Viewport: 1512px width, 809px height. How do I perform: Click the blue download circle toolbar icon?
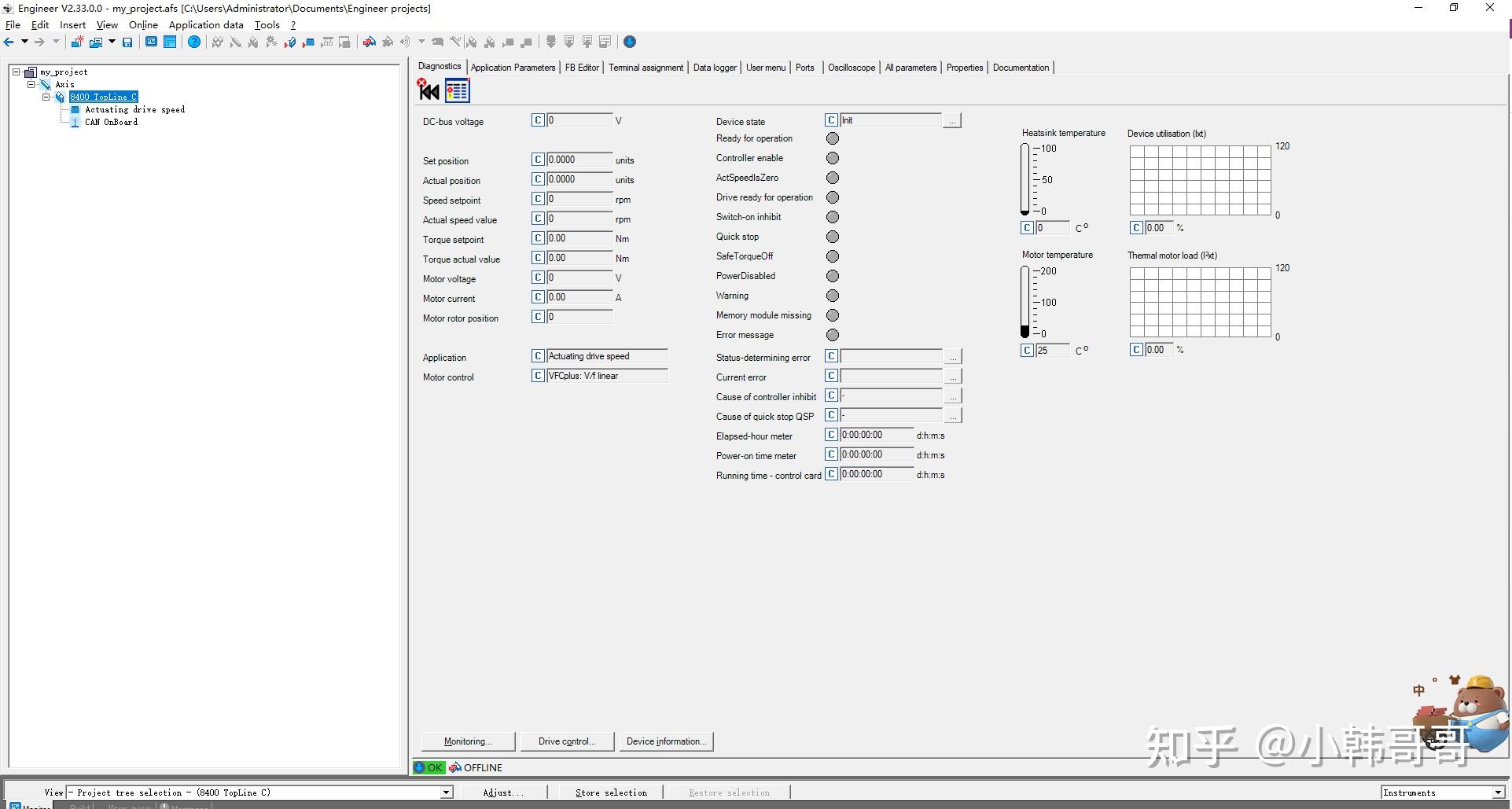[x=630, y=42]
